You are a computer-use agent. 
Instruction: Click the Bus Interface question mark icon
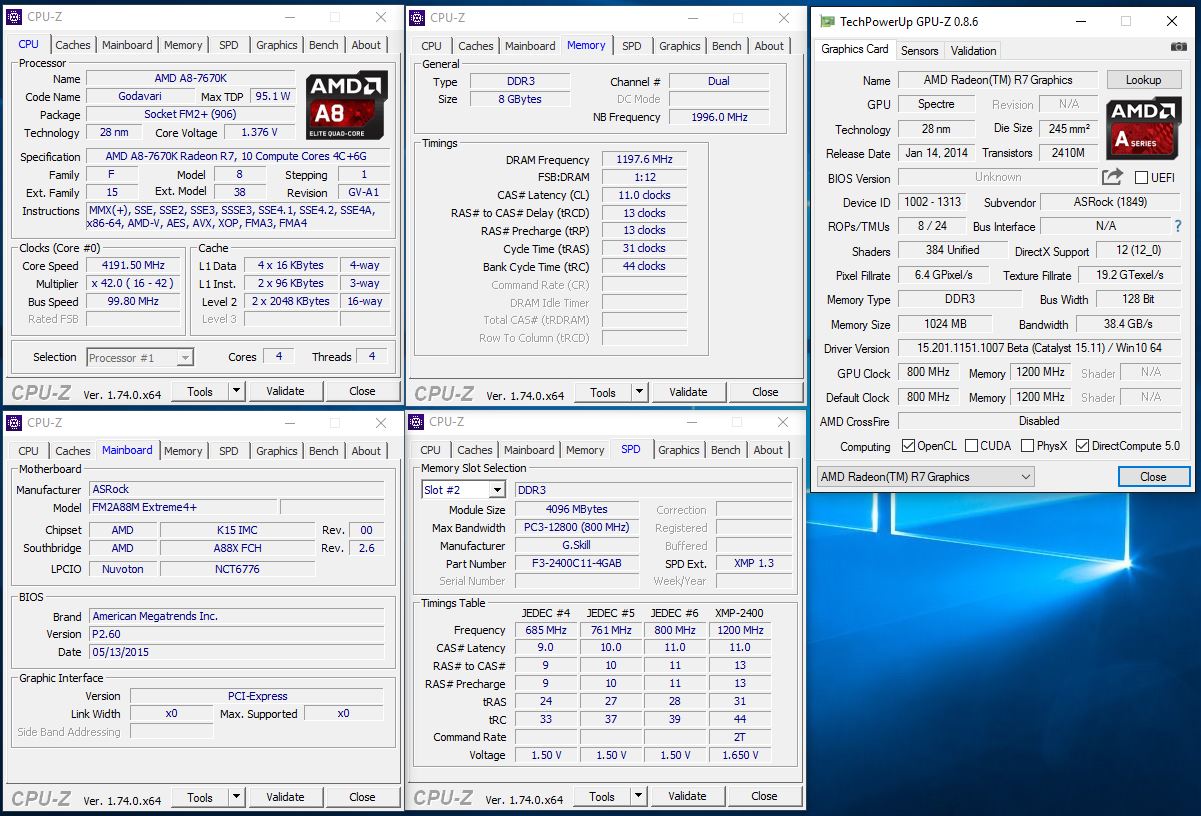[1178, 226]
